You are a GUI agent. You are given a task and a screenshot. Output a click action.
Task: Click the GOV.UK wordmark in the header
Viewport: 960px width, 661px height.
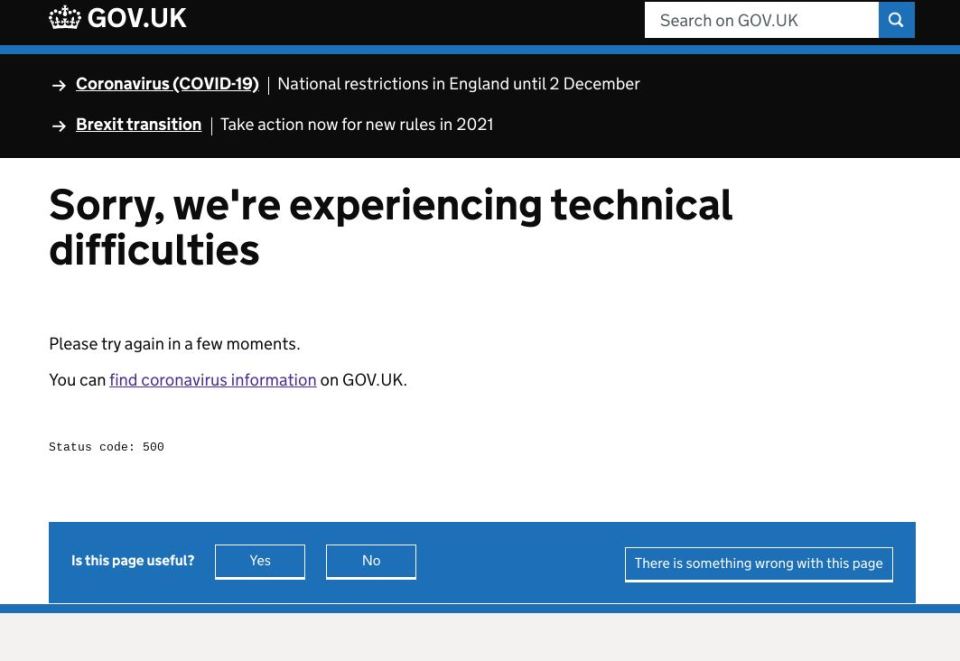(137, 18)
